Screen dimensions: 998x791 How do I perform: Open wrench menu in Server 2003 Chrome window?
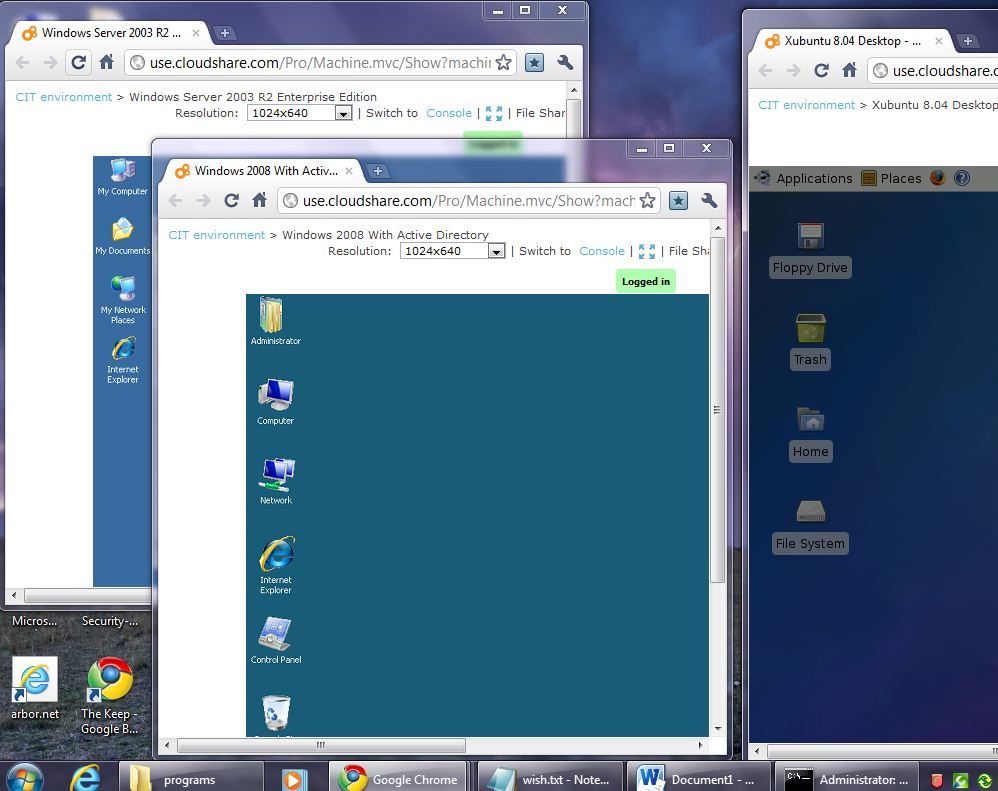(565, 62)
